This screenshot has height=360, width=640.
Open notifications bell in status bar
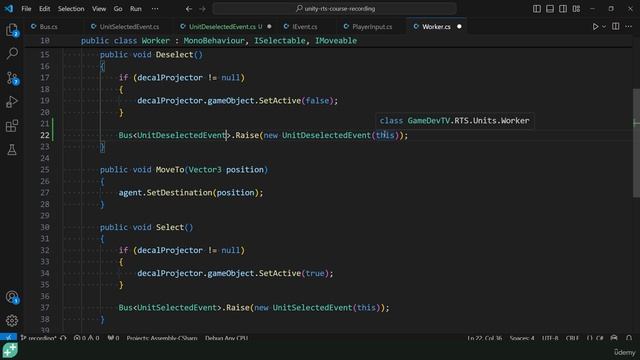click(x=629, y=338)
